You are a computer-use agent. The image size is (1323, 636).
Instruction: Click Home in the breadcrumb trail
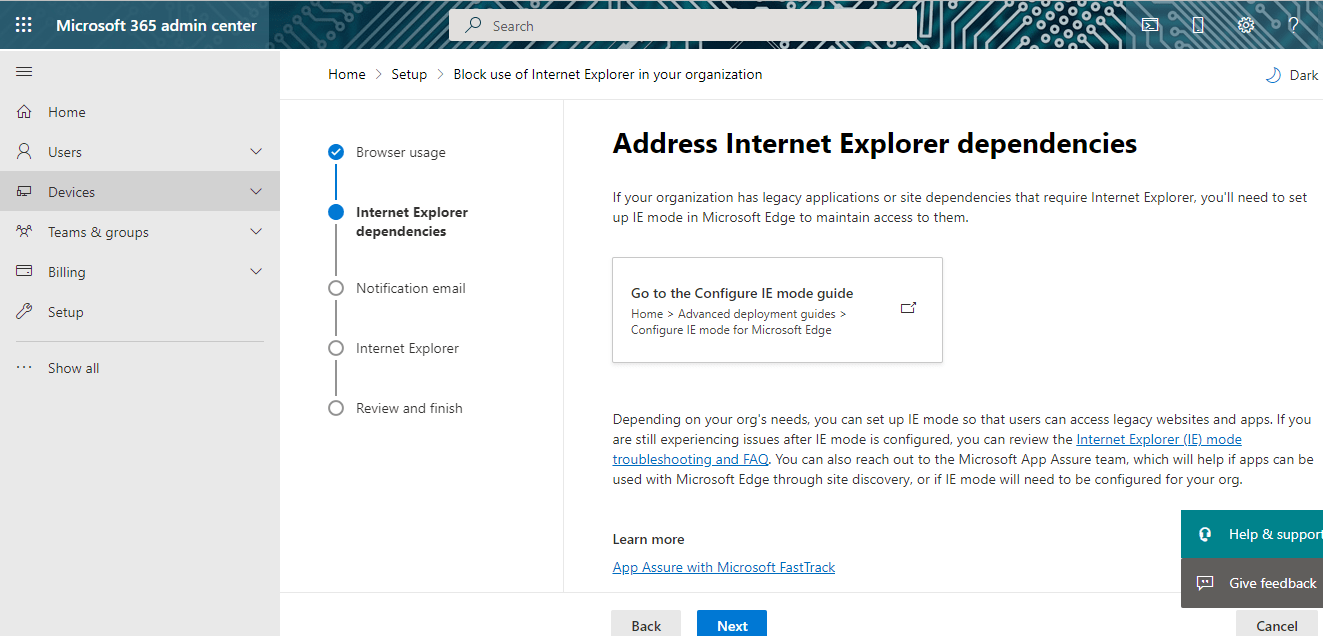(347, 74)
